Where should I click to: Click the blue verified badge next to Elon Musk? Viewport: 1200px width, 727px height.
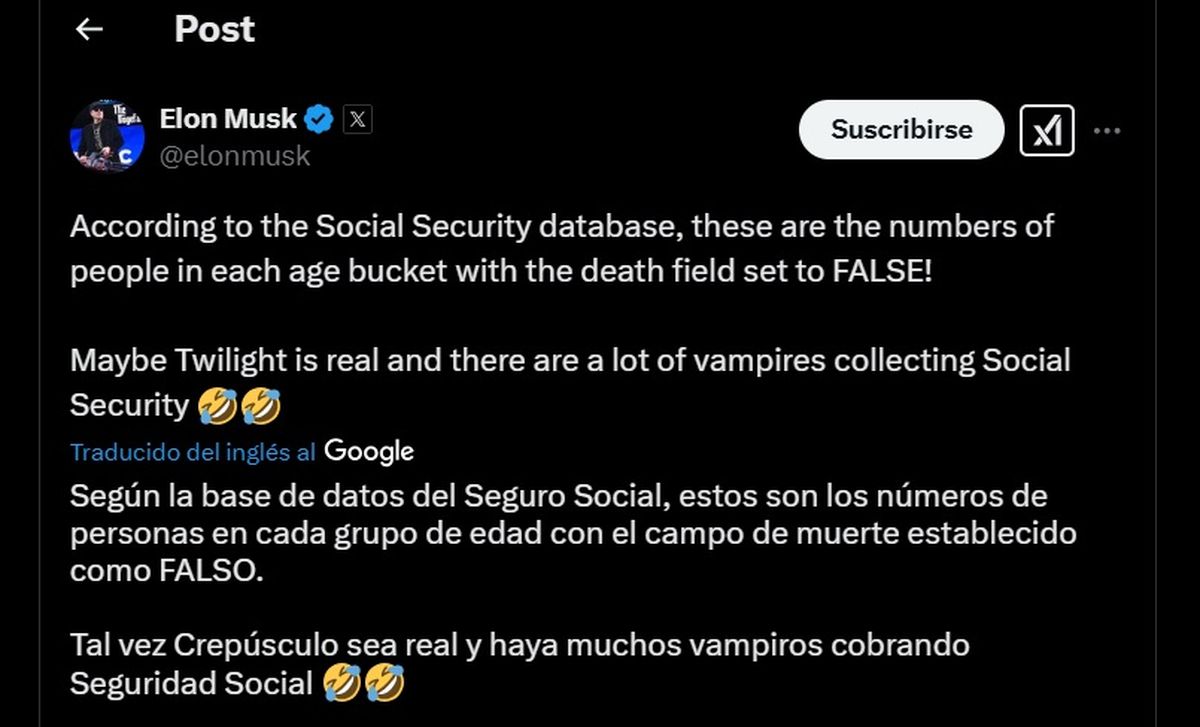[x=317, y=118]
